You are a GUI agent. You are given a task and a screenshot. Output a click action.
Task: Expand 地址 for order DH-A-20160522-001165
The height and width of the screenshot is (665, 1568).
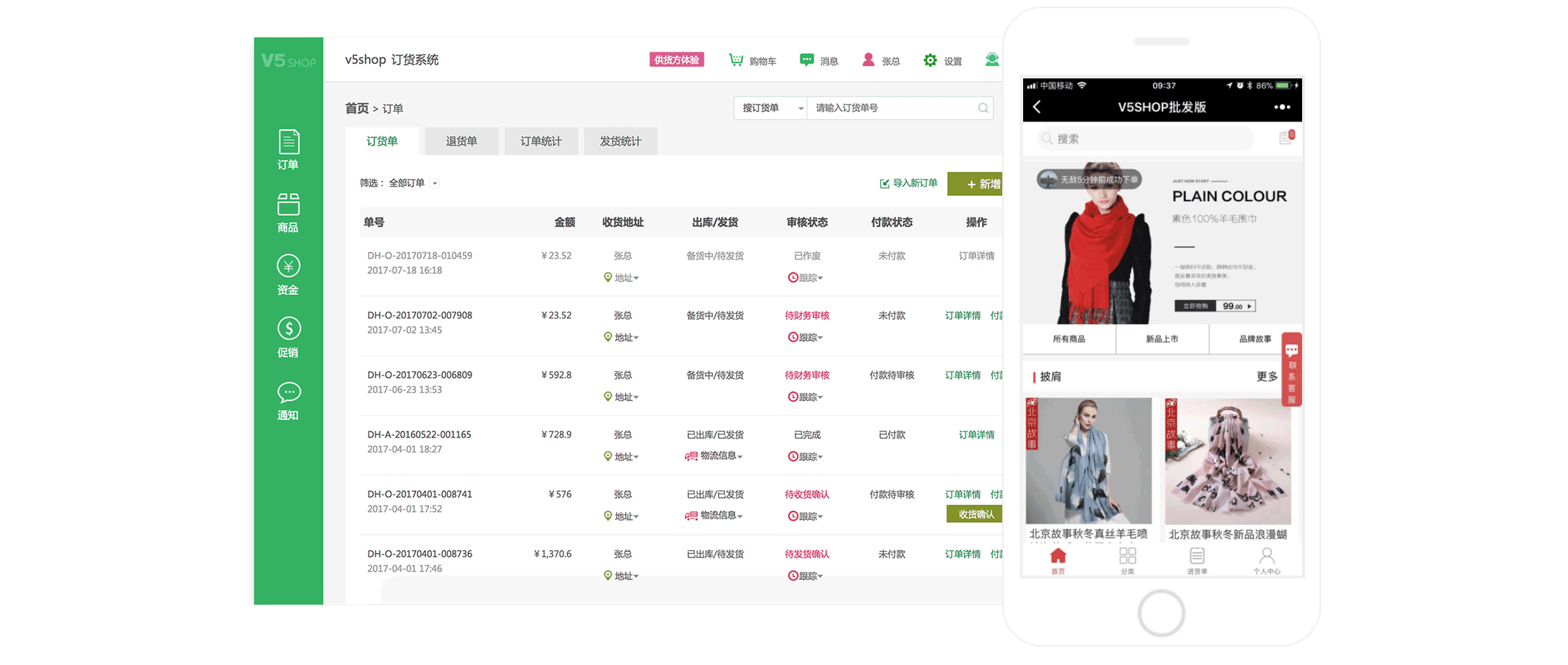tap(621, 457)
